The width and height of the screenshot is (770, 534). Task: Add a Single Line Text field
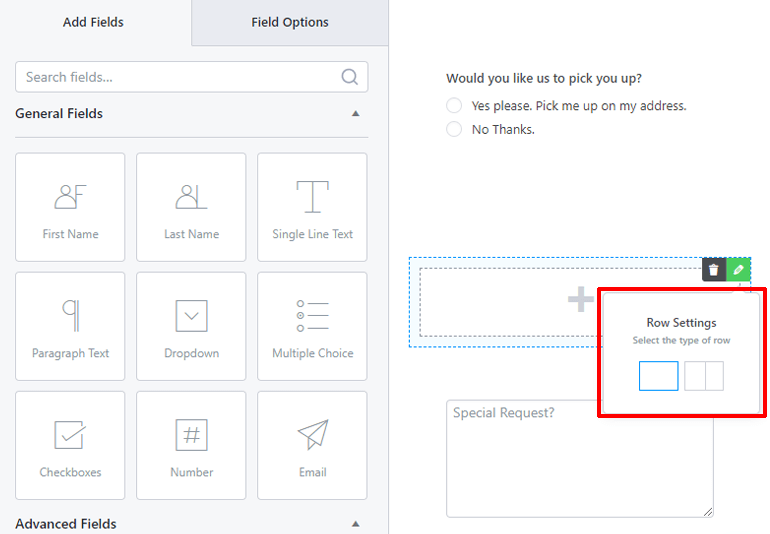click(312, 207)
